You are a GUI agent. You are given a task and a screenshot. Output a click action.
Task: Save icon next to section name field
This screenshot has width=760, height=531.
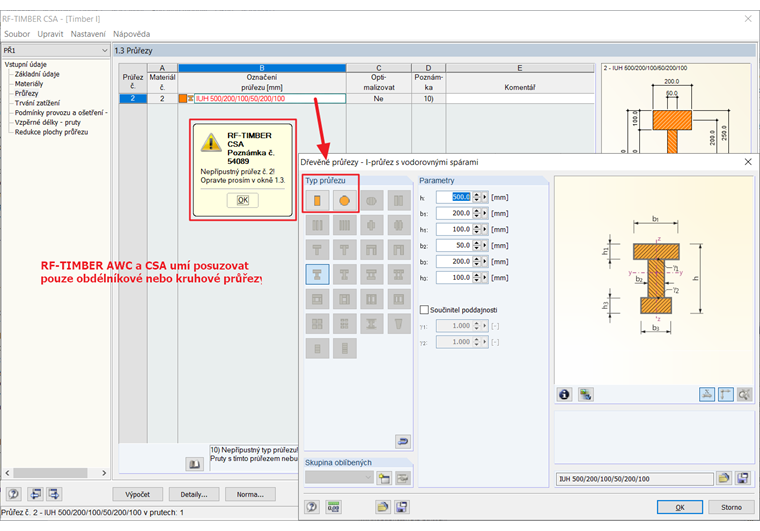743,479
